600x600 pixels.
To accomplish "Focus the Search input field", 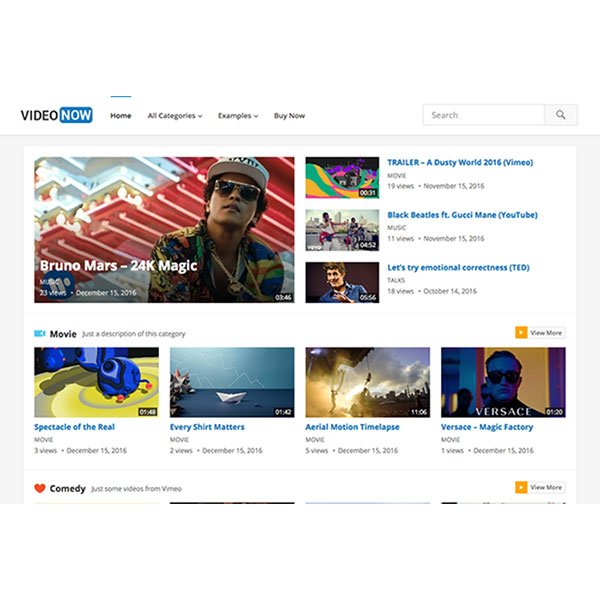I will click(483, 115).
